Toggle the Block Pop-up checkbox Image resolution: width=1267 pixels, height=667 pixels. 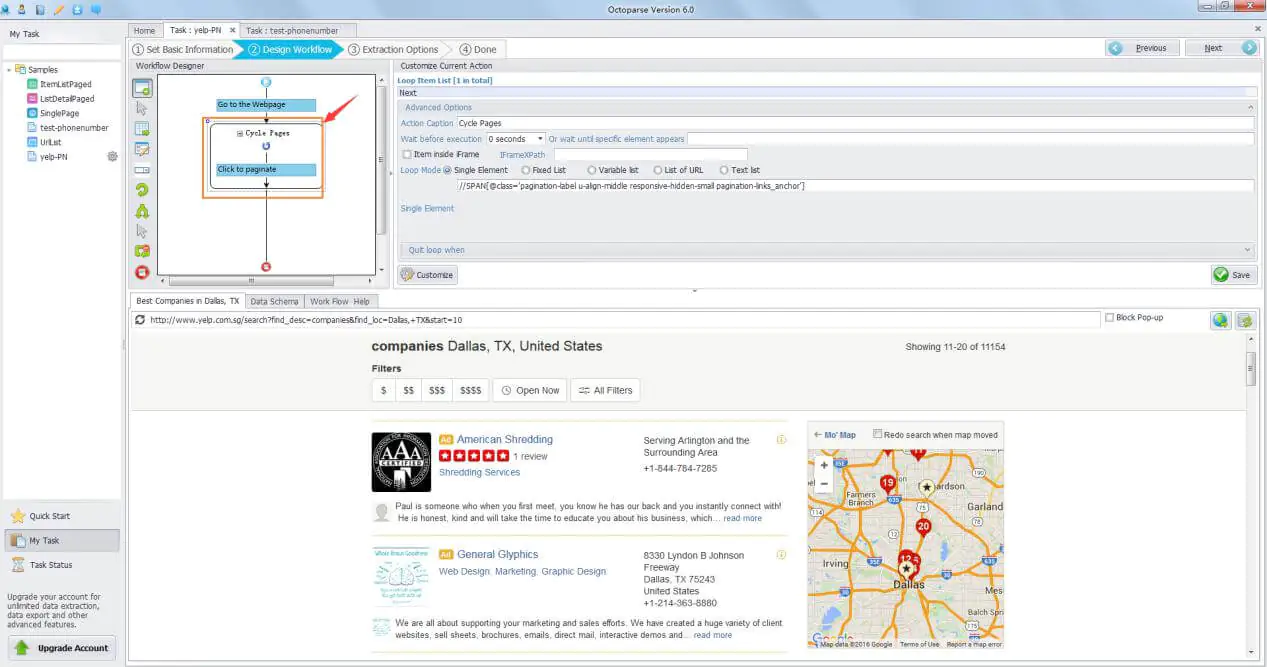pyautogui.click(x=1110, y=317)
